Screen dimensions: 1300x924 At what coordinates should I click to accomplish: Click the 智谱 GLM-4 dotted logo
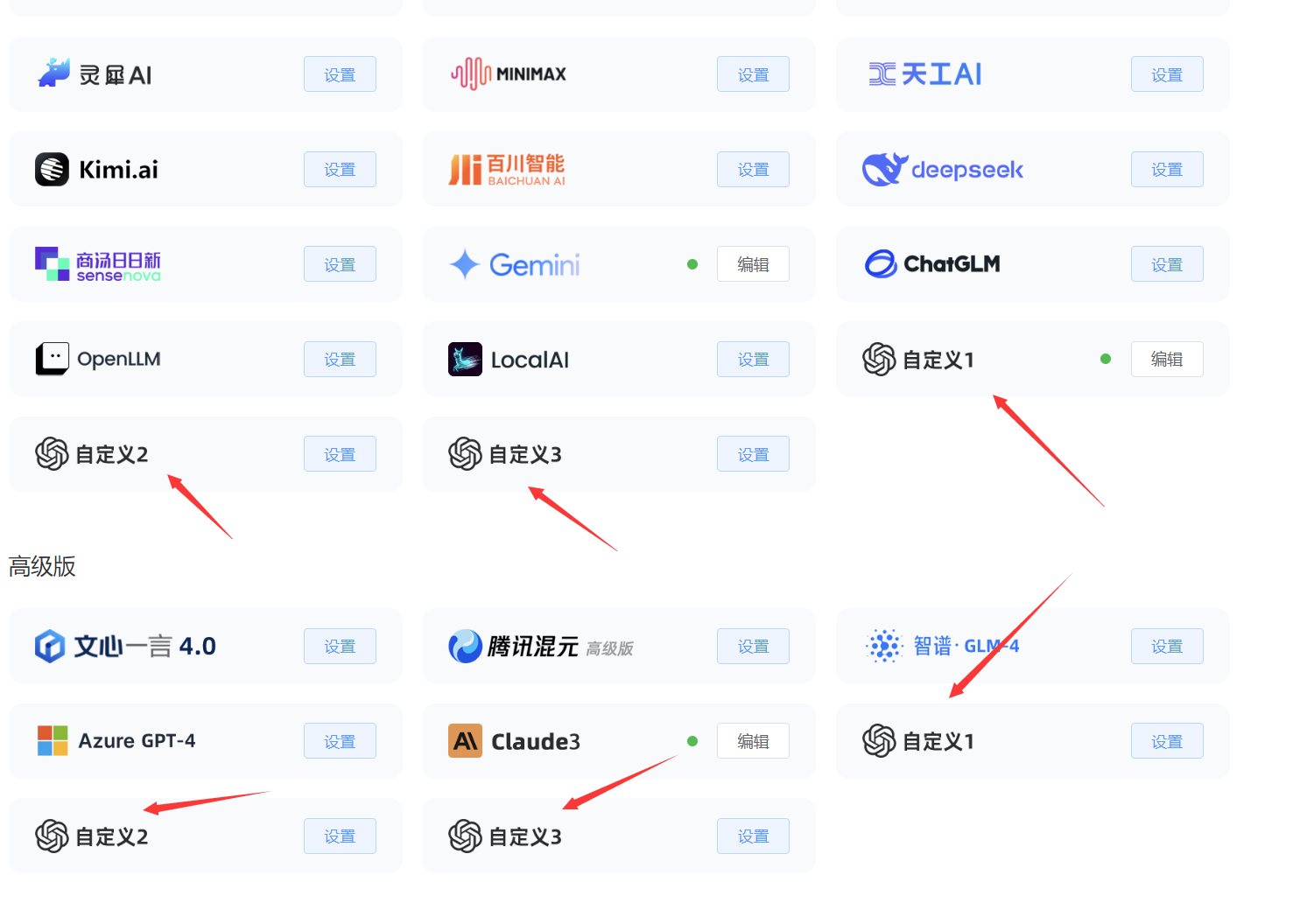883,646
